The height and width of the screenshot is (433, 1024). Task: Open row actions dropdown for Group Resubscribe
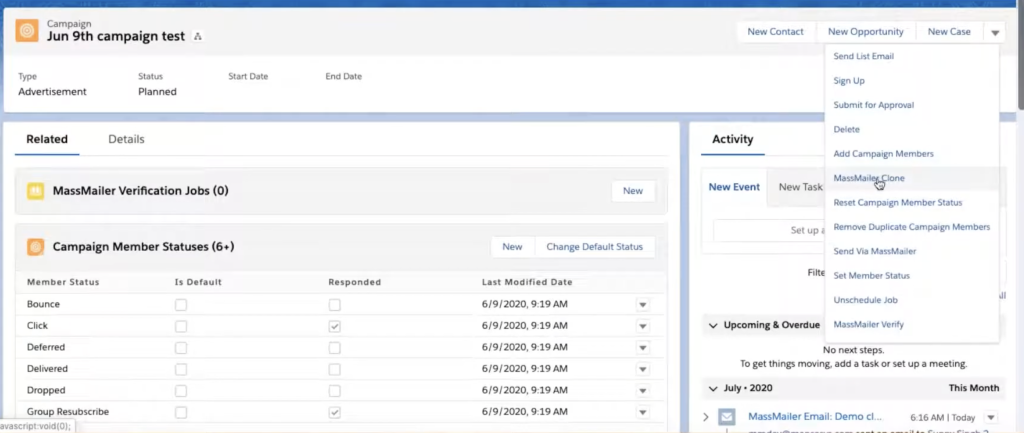point(643,412)
